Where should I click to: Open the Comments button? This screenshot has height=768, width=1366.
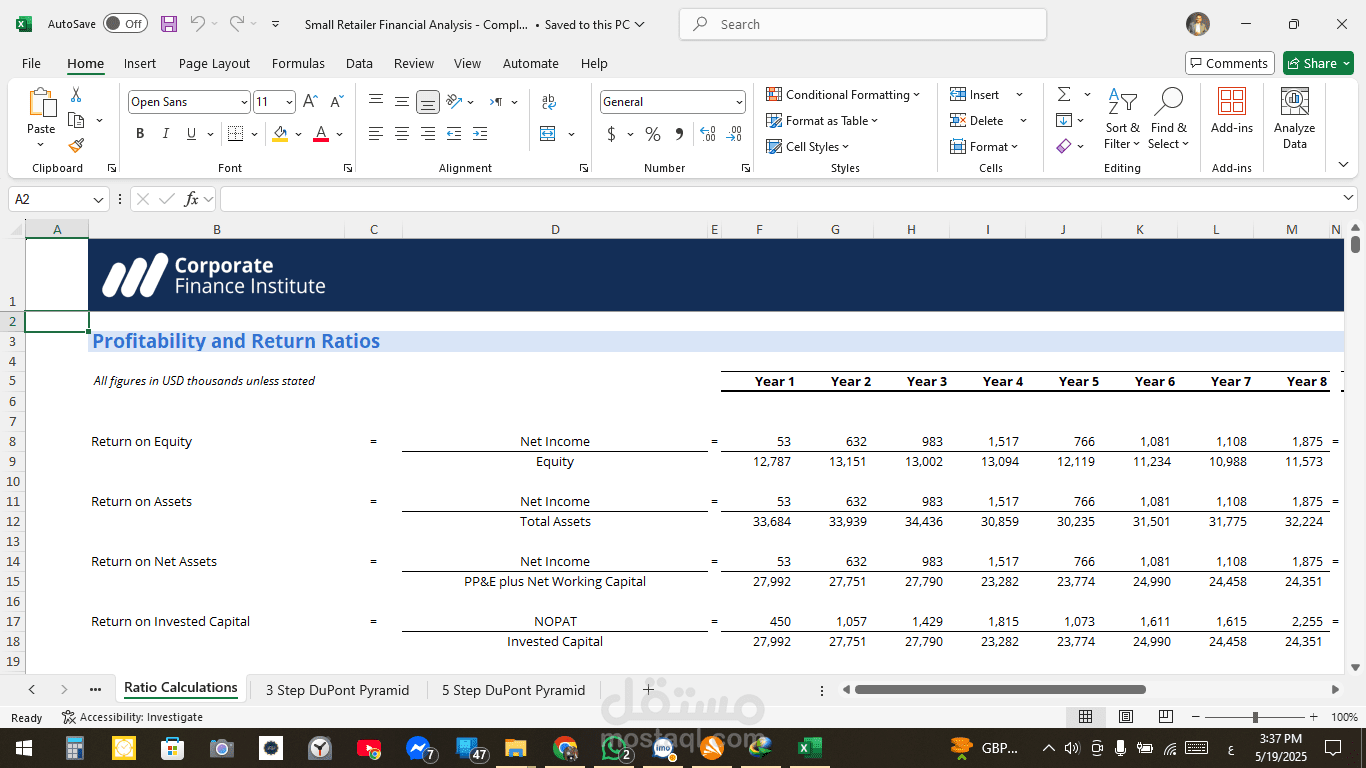1229,63
